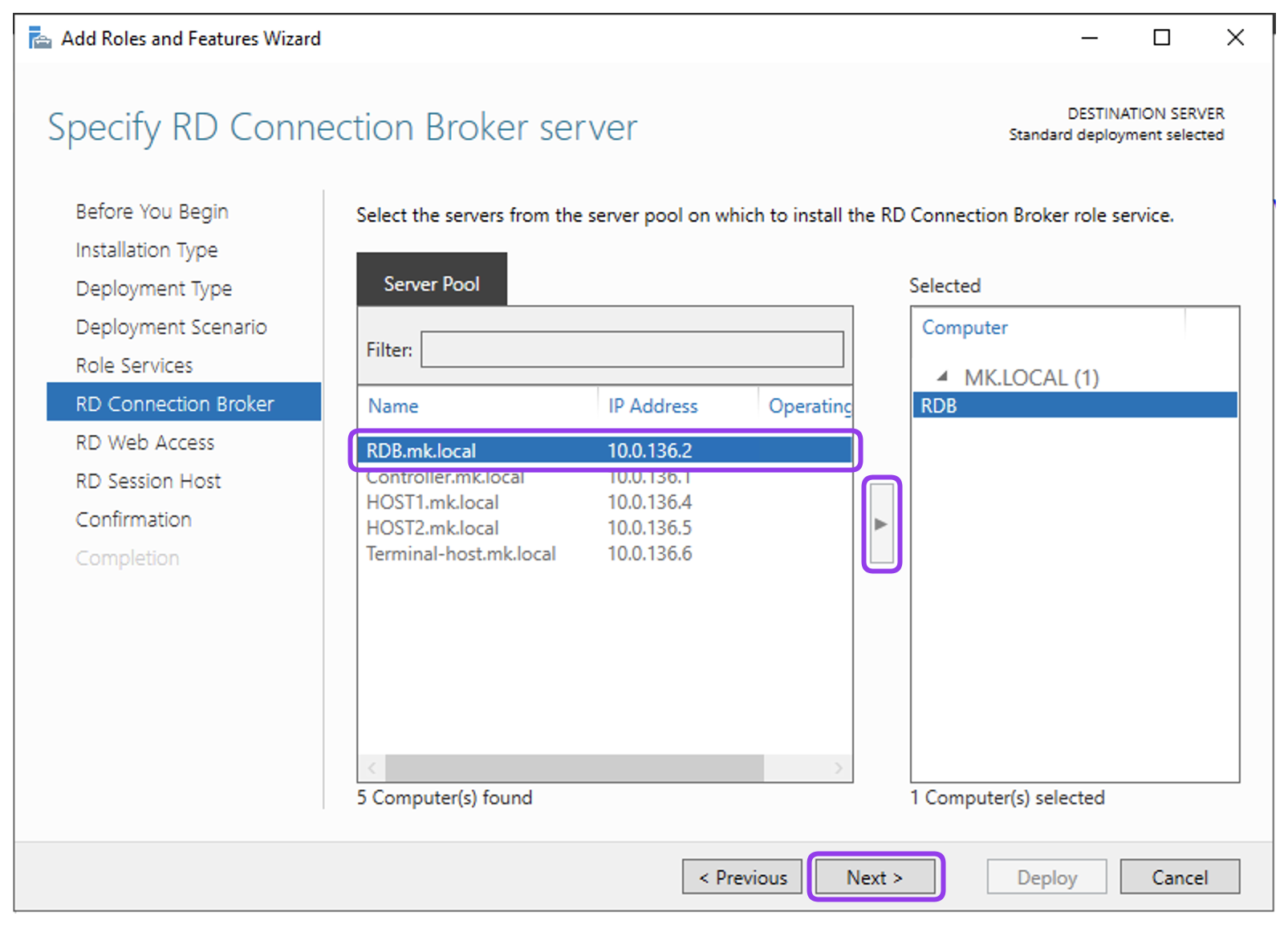Screen dimensions: 1288x932
Task: Open the RD Connection Broker step
Action: [x=184, y=402]
